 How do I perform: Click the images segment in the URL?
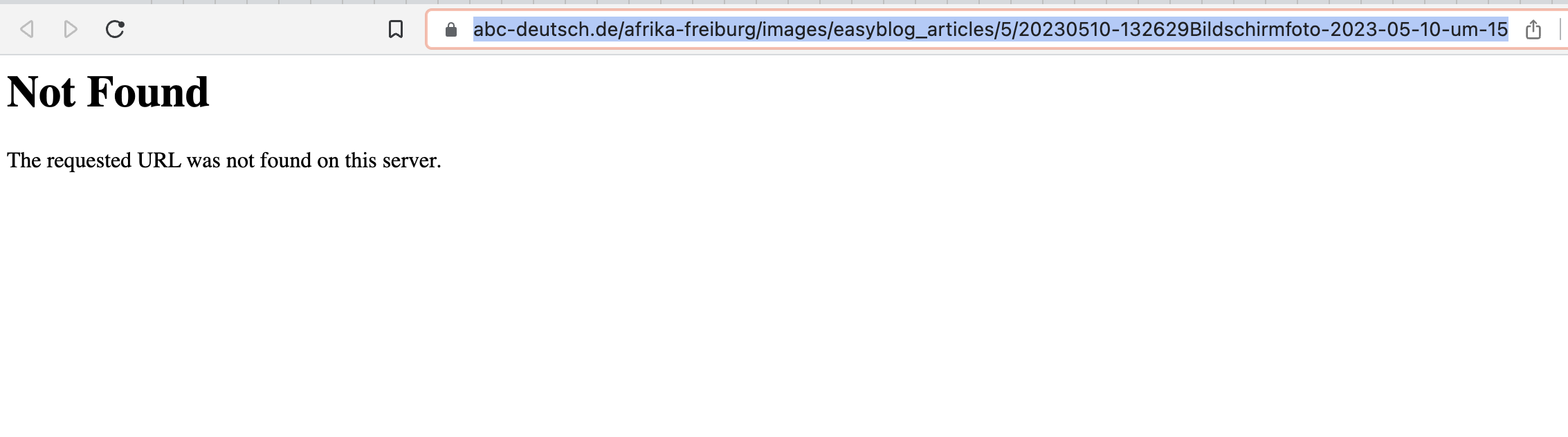(x=794, y=30)
